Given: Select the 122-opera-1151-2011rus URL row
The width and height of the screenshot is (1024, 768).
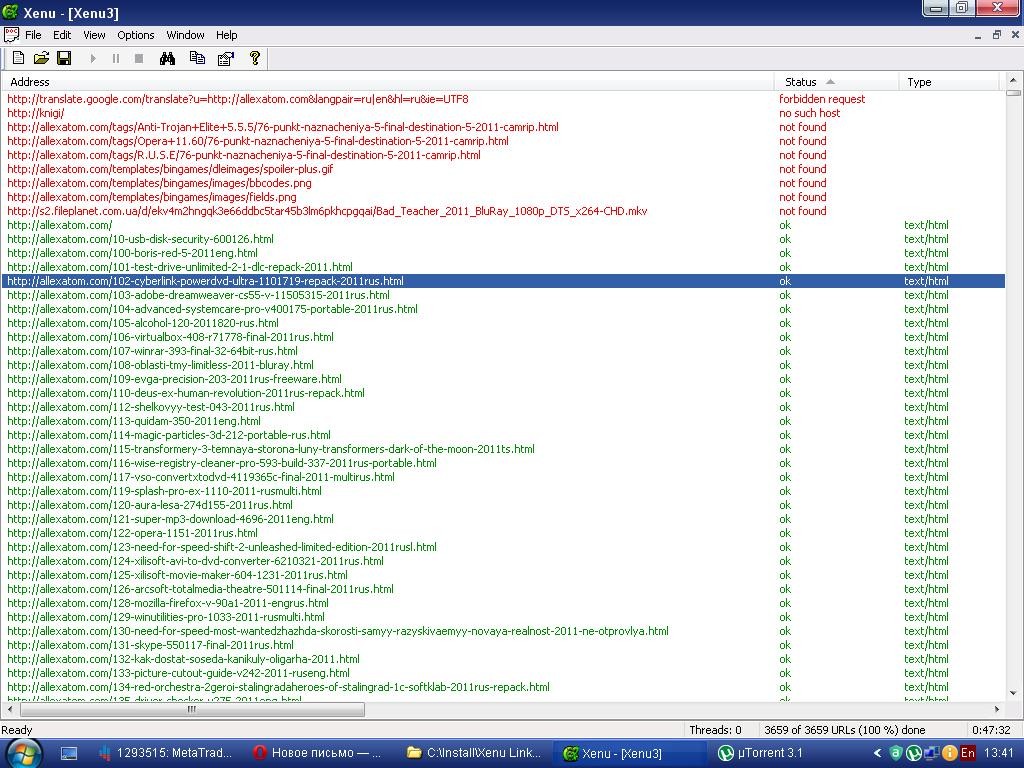Looking at the screenshot, I should coord(503,533).
